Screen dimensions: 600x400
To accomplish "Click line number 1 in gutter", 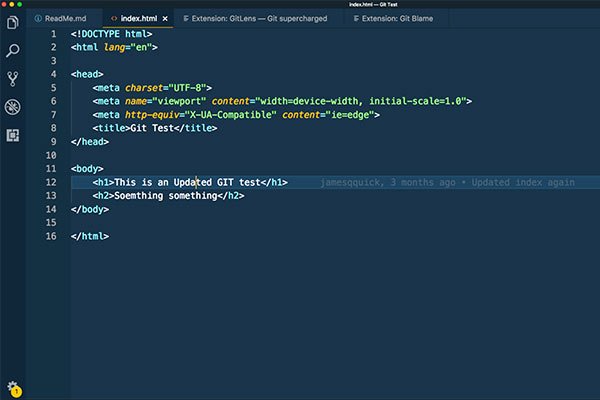I will [x=54, y=34].
